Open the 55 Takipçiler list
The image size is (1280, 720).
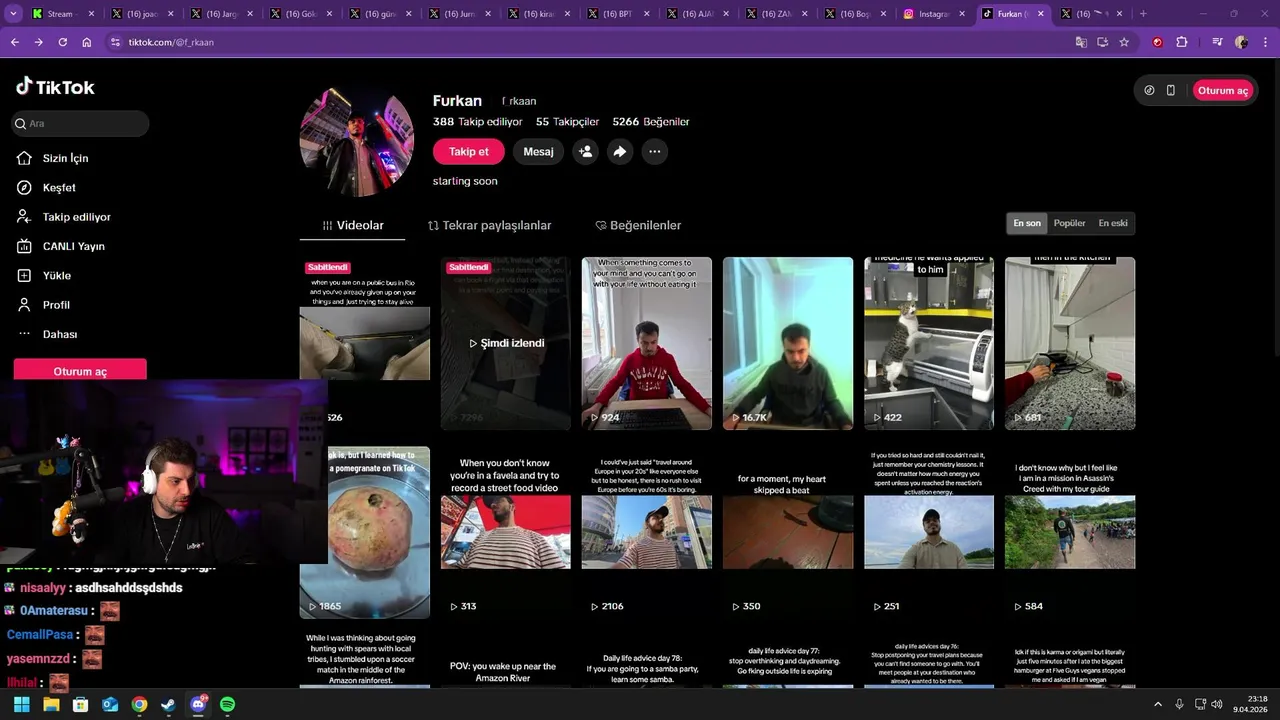[567, 122]
